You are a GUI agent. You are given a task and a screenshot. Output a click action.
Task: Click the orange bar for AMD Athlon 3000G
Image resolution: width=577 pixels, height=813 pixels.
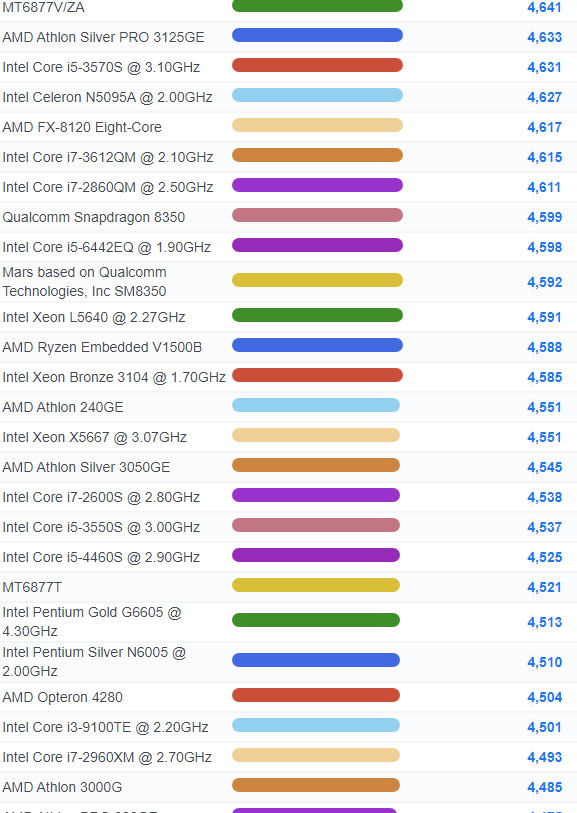click(316, 785)
